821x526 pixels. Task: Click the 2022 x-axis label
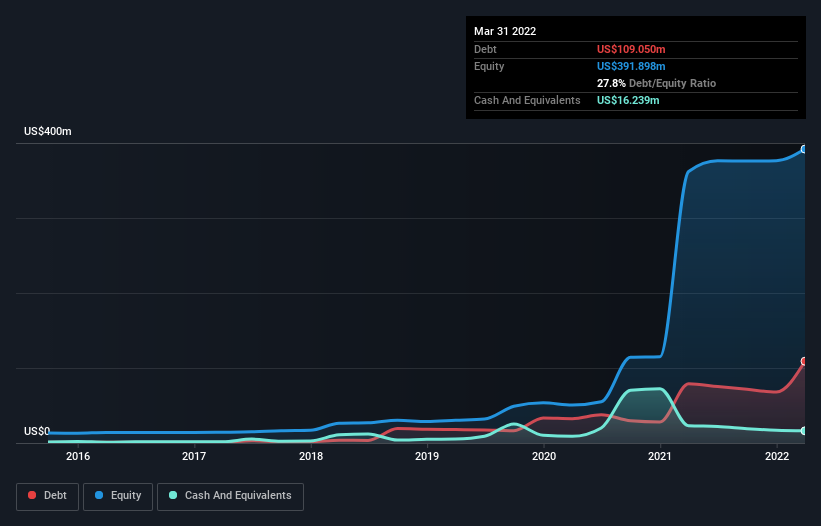(x=777, y=456)
